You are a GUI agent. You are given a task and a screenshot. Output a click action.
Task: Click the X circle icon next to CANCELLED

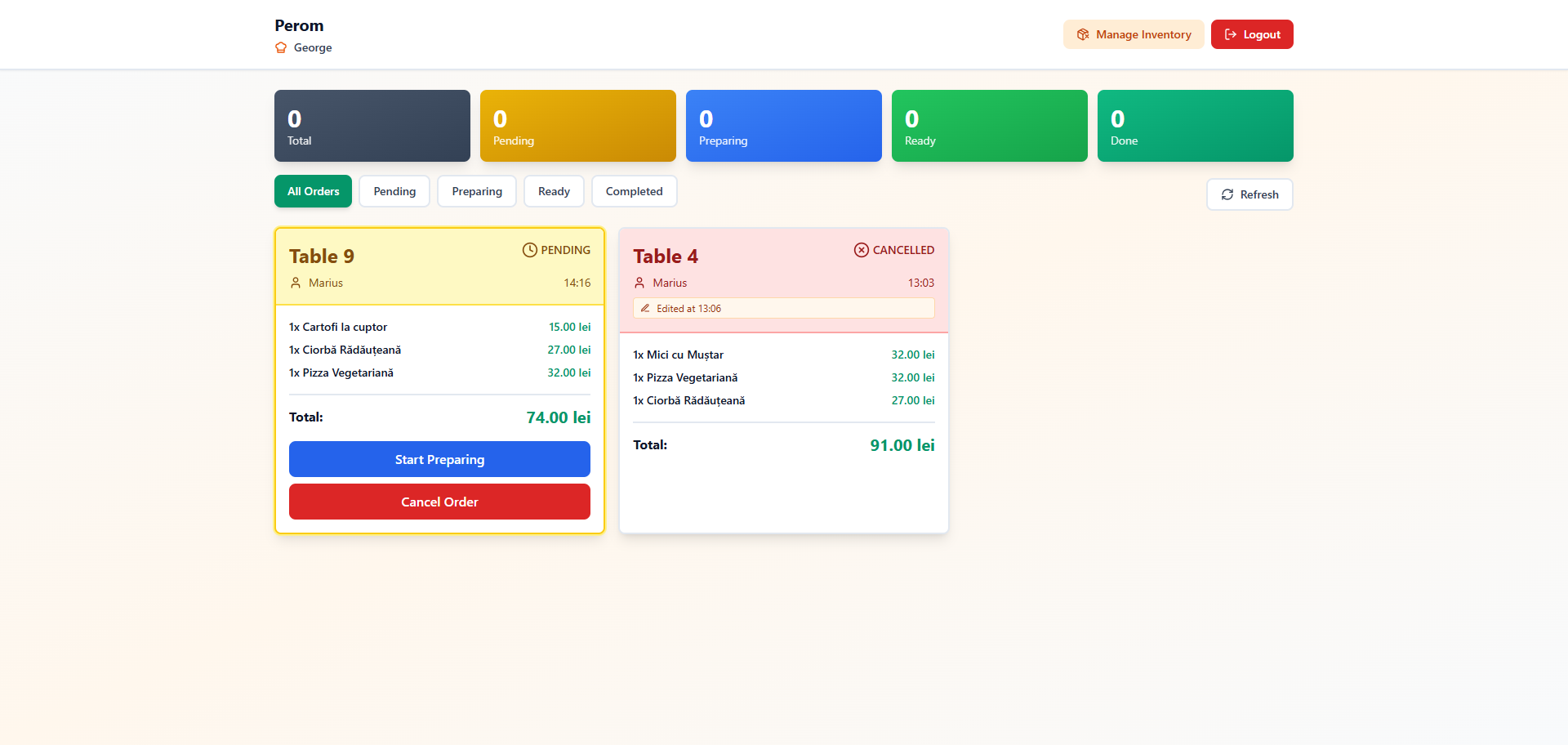point(862,250)
